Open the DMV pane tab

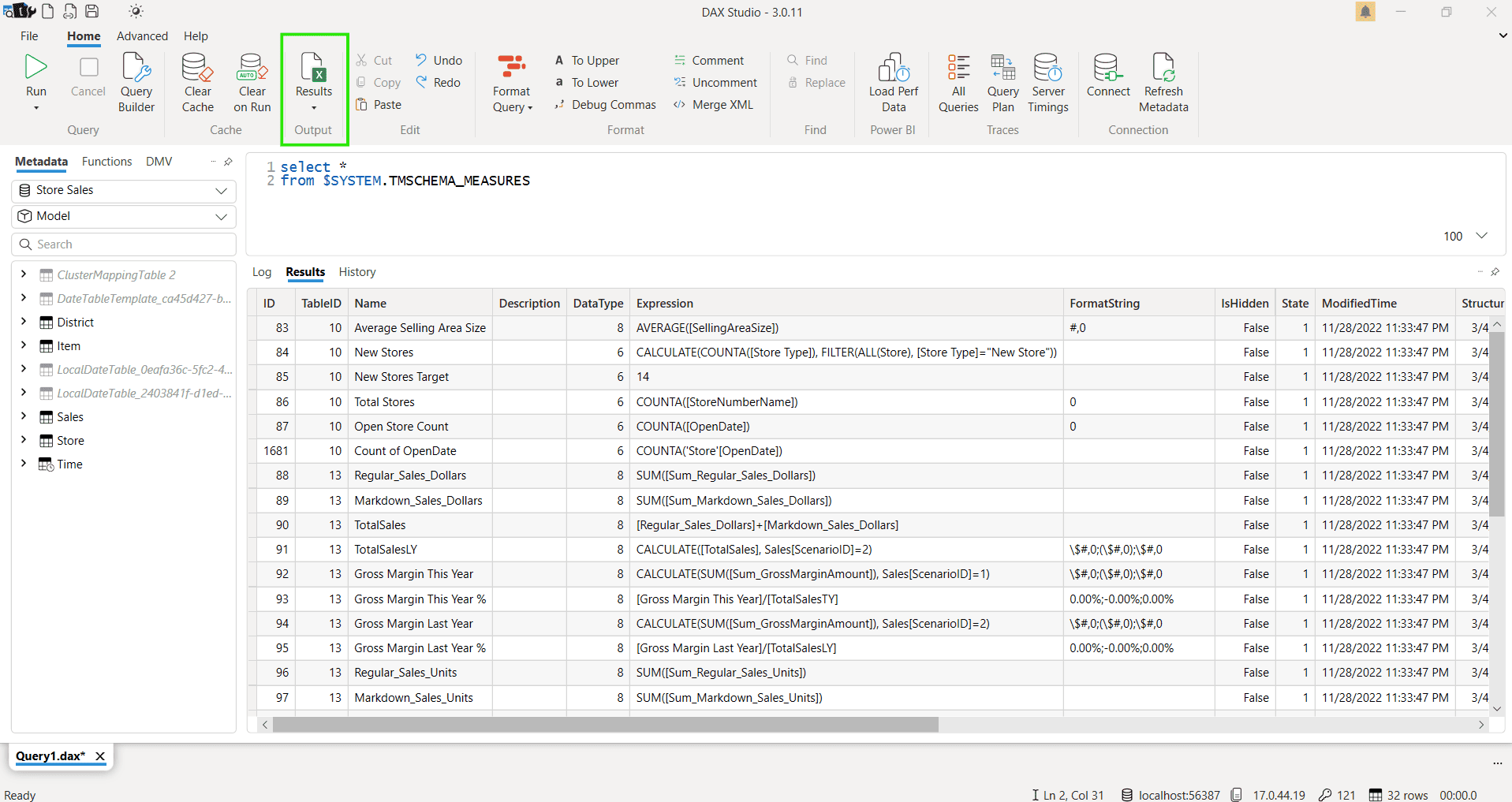(159, 162)
